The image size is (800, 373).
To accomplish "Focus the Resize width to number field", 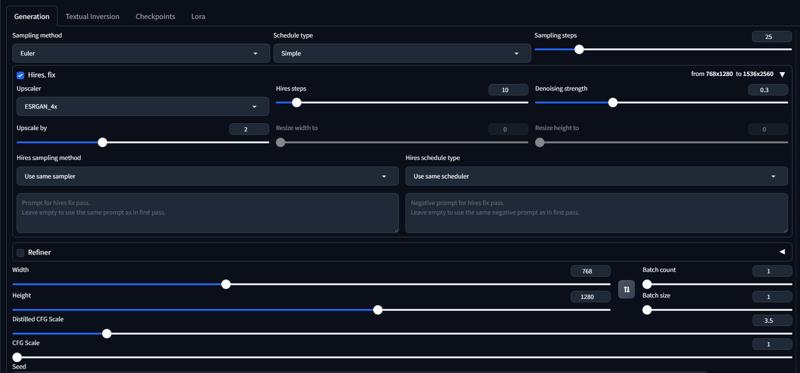I will pos(508,130).
